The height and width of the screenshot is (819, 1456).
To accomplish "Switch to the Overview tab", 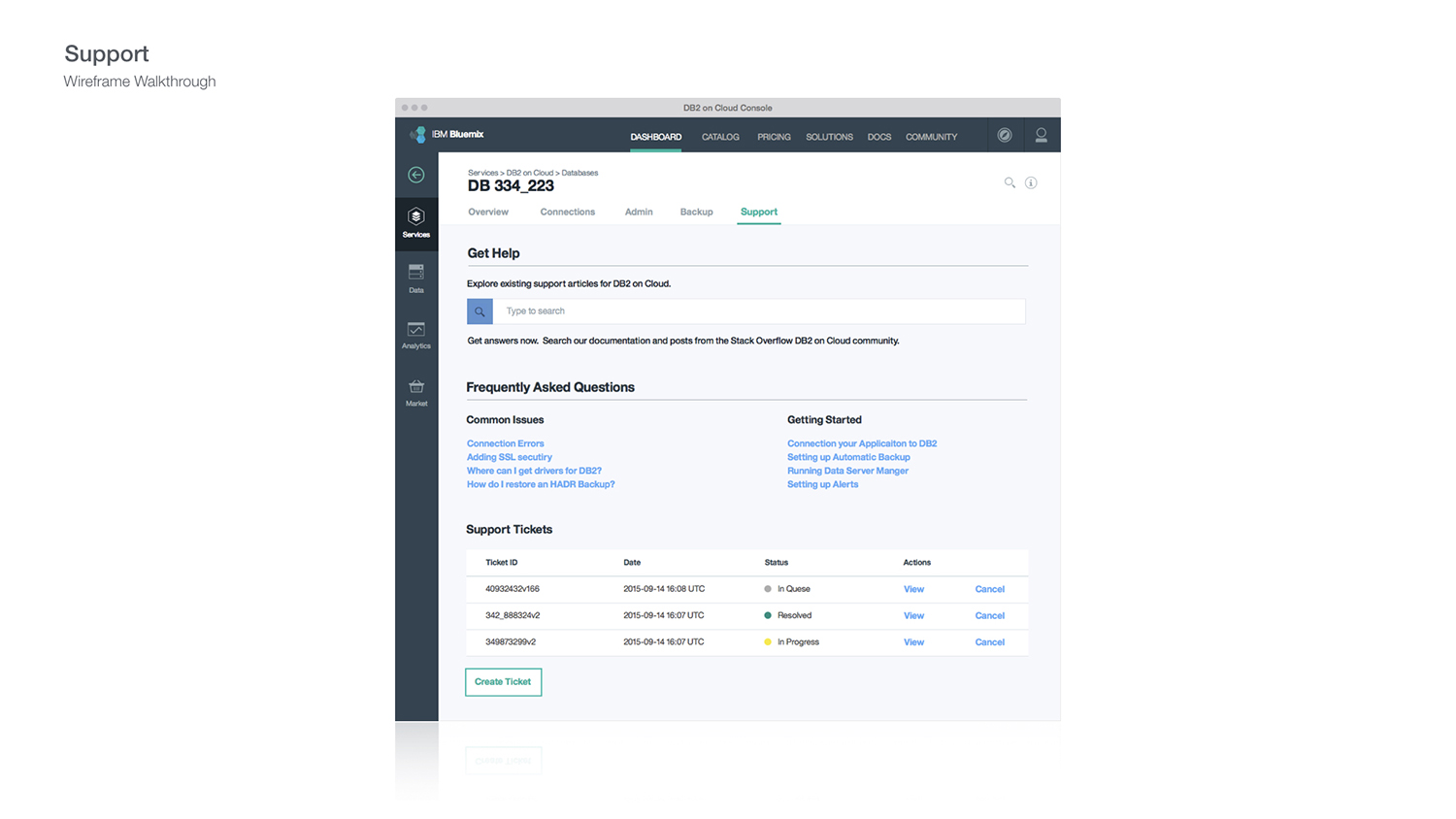I will click(488, 212).
